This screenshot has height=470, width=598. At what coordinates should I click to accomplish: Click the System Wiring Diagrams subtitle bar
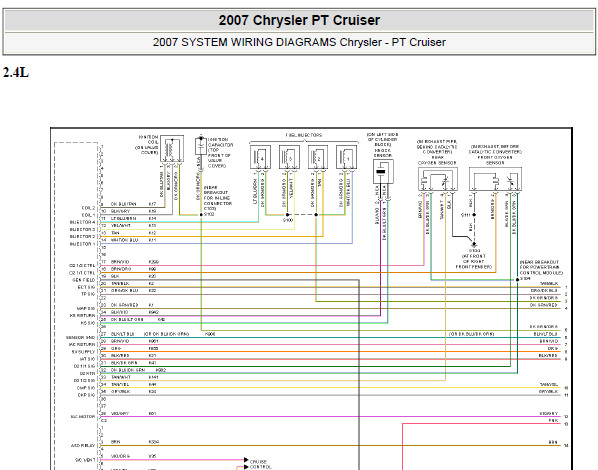299,42
